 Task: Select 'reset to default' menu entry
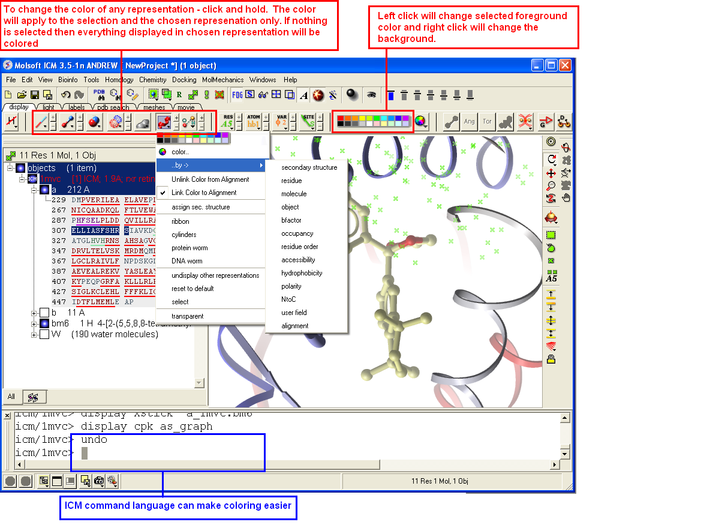(193, 289)
